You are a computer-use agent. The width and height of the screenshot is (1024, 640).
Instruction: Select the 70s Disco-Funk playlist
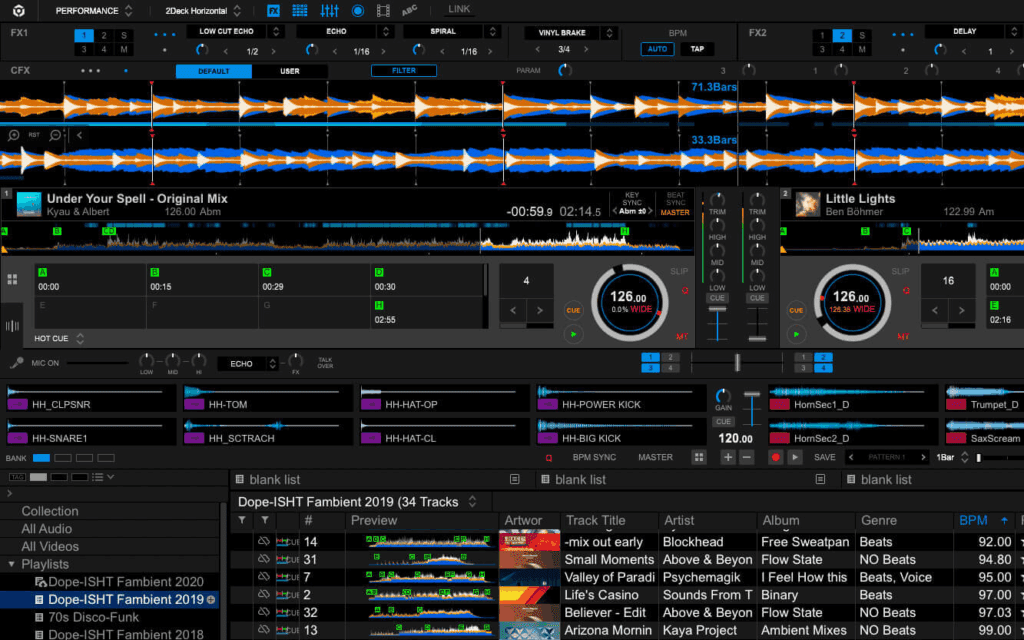pos(92,617)
